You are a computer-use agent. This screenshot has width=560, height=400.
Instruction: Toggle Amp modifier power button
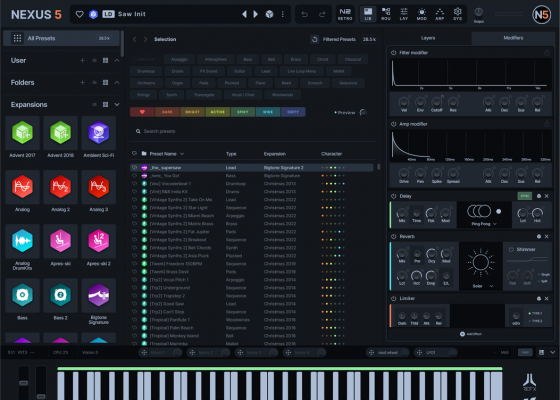click(393, 124)
